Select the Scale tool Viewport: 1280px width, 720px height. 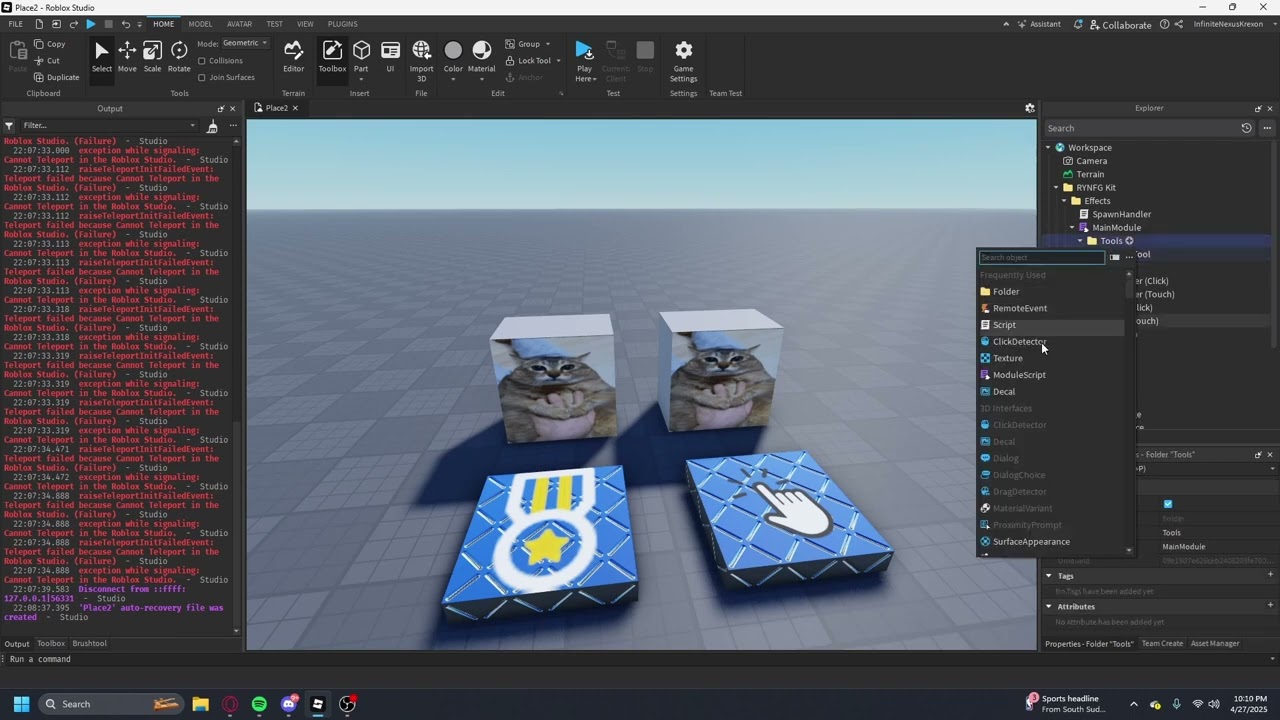(x=152, y=56)
